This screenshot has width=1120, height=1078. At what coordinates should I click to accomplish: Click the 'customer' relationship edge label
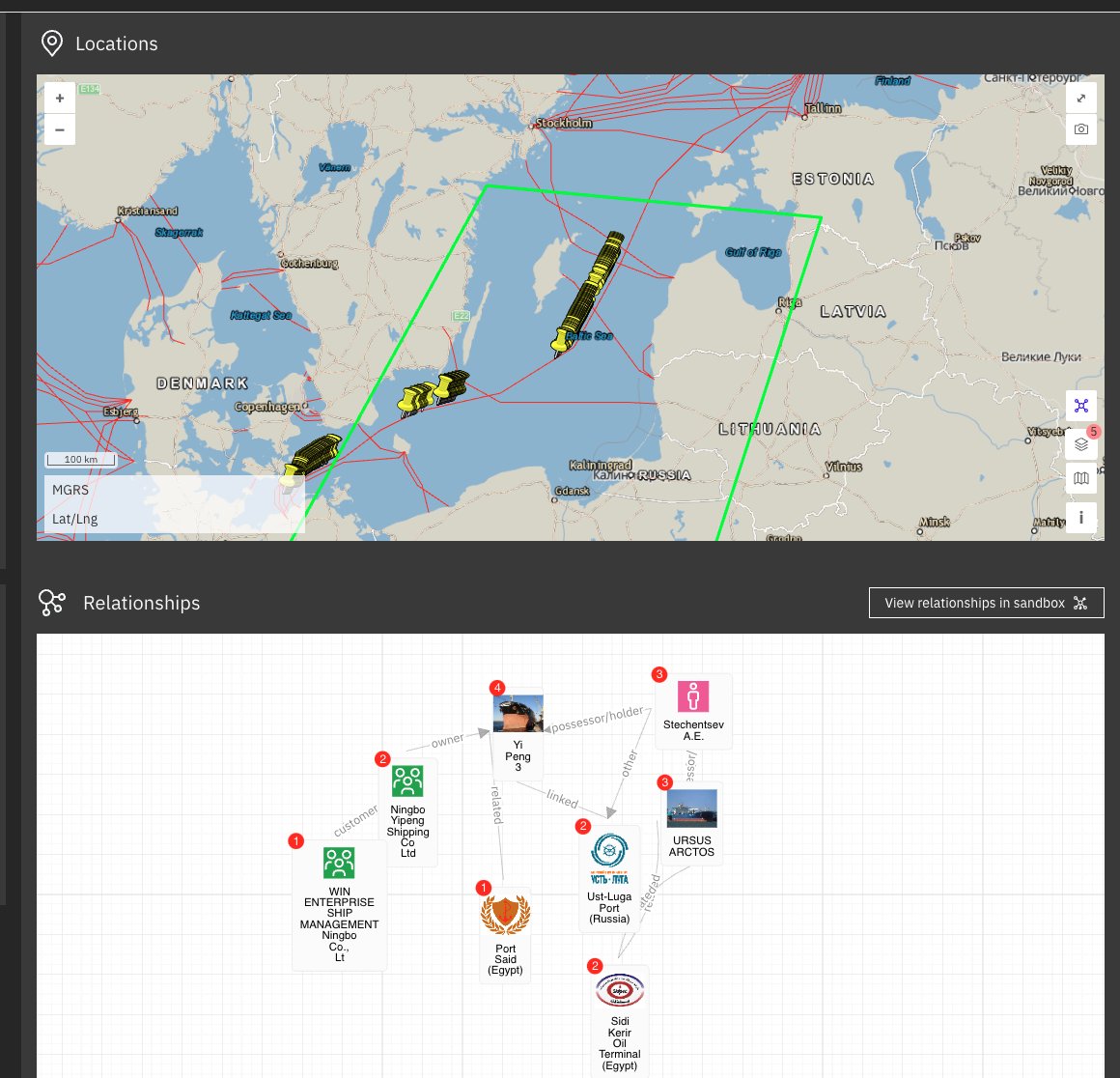[x=355, y=821]
